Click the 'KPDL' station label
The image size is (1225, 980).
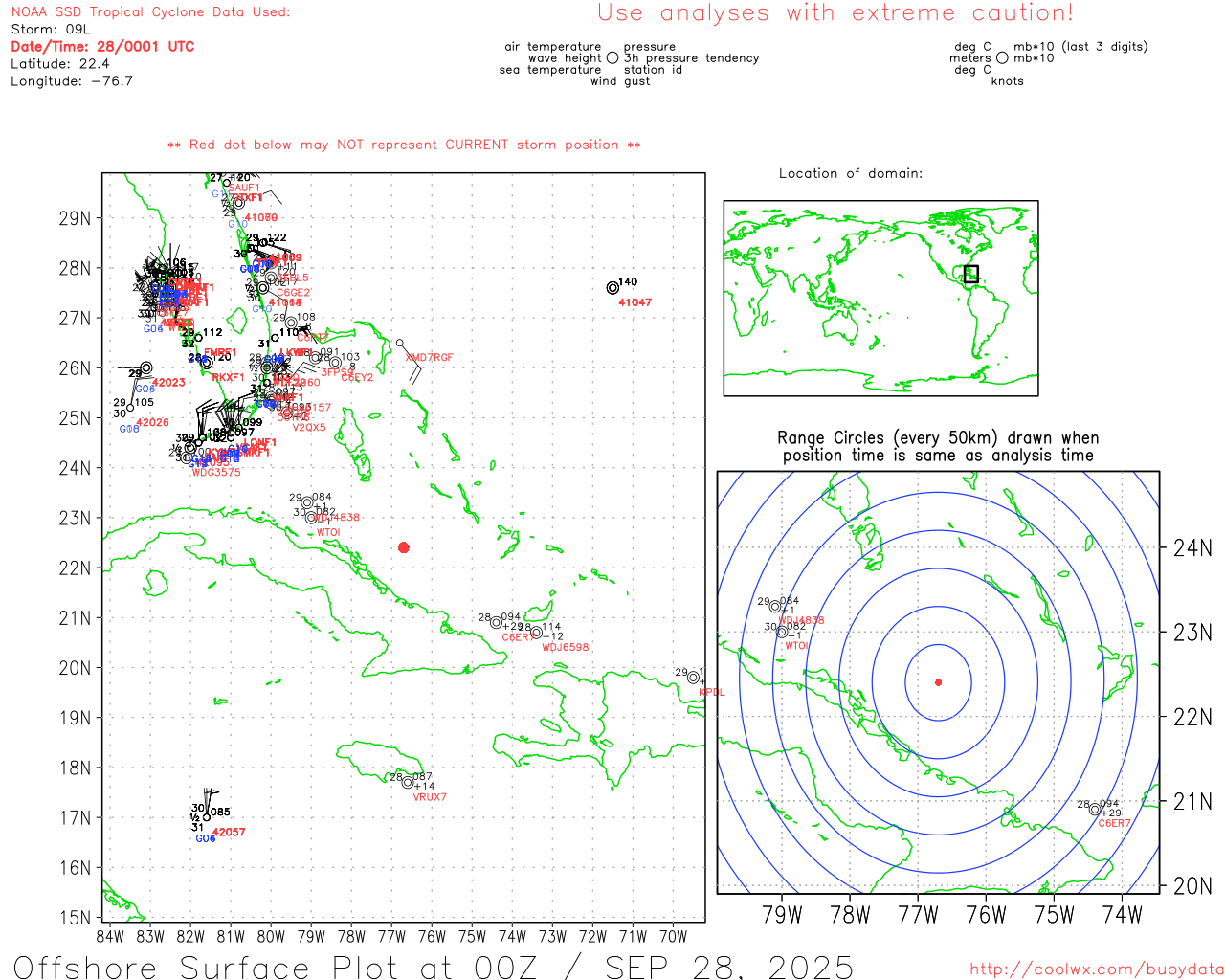point(712,692)
